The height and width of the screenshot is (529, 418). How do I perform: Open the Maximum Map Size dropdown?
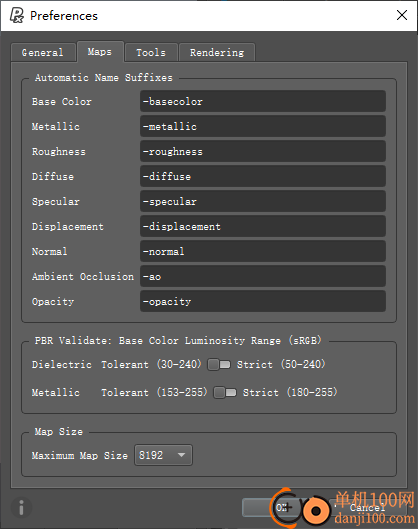tap(163, 455)
